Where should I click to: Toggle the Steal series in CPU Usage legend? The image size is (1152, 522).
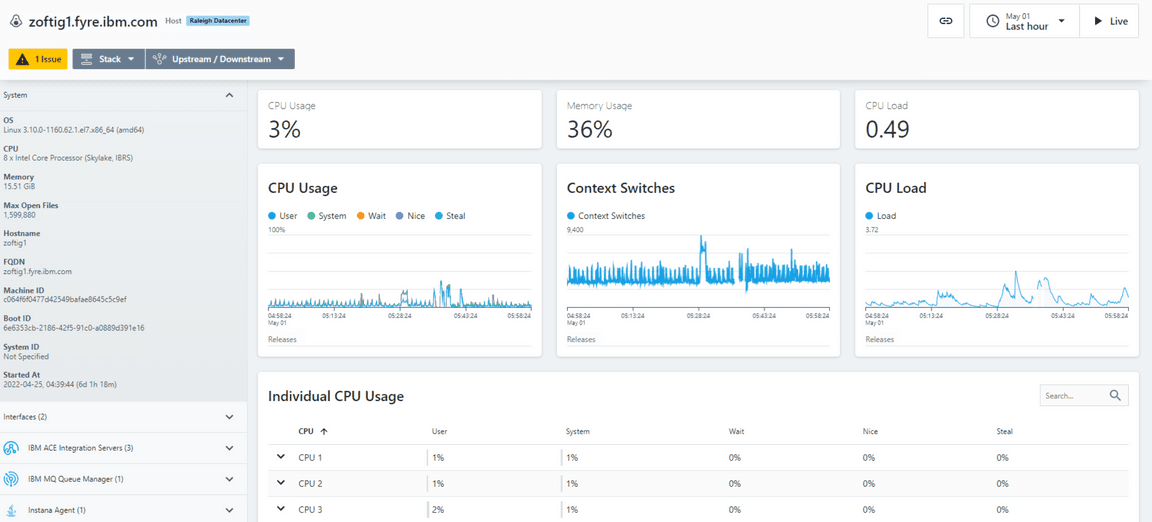[x=449, y=216]
